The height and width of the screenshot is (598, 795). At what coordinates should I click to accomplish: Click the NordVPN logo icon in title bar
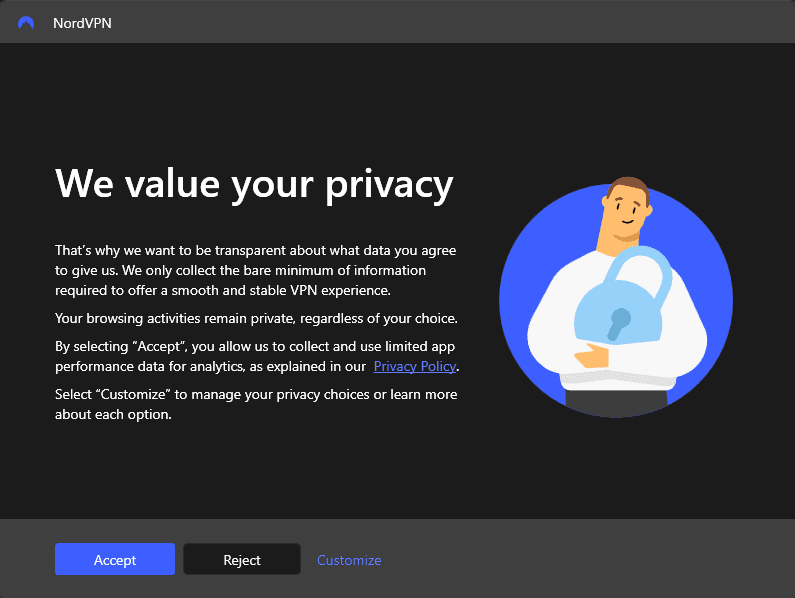coord(26,23)
